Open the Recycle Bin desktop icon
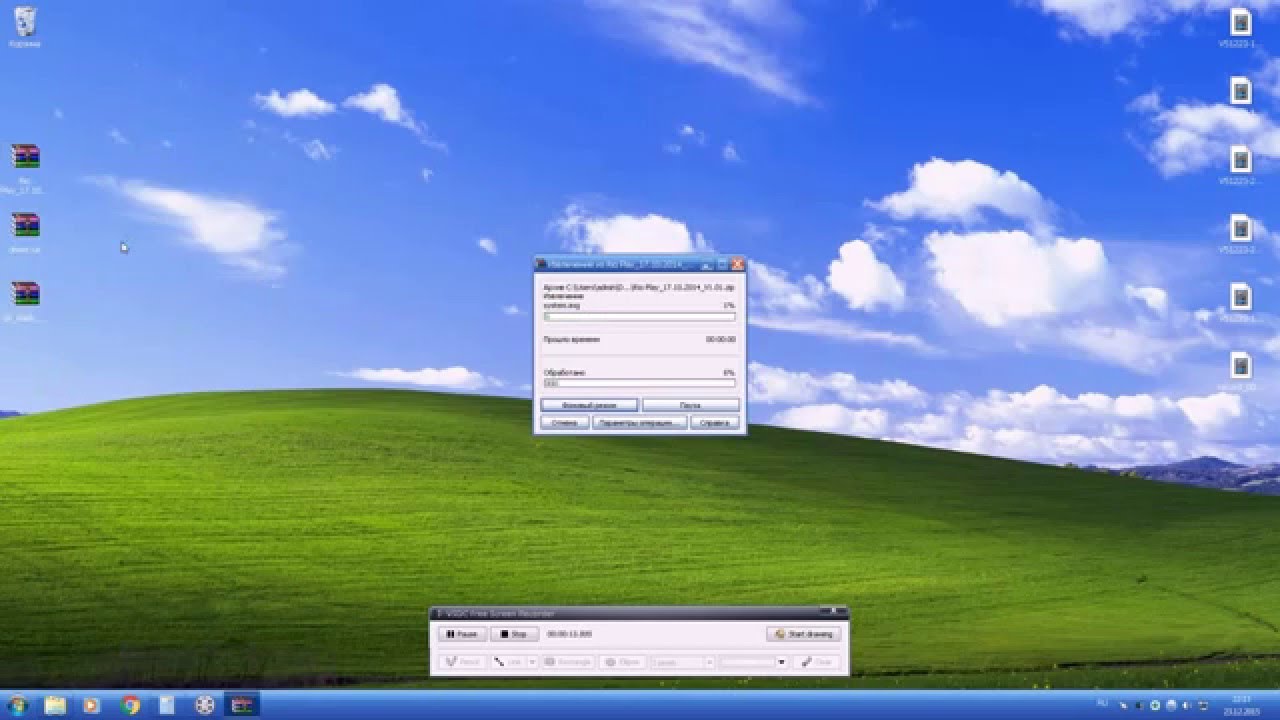Image resolution: width=1280 pixels, height=720 pixels. 25,27
